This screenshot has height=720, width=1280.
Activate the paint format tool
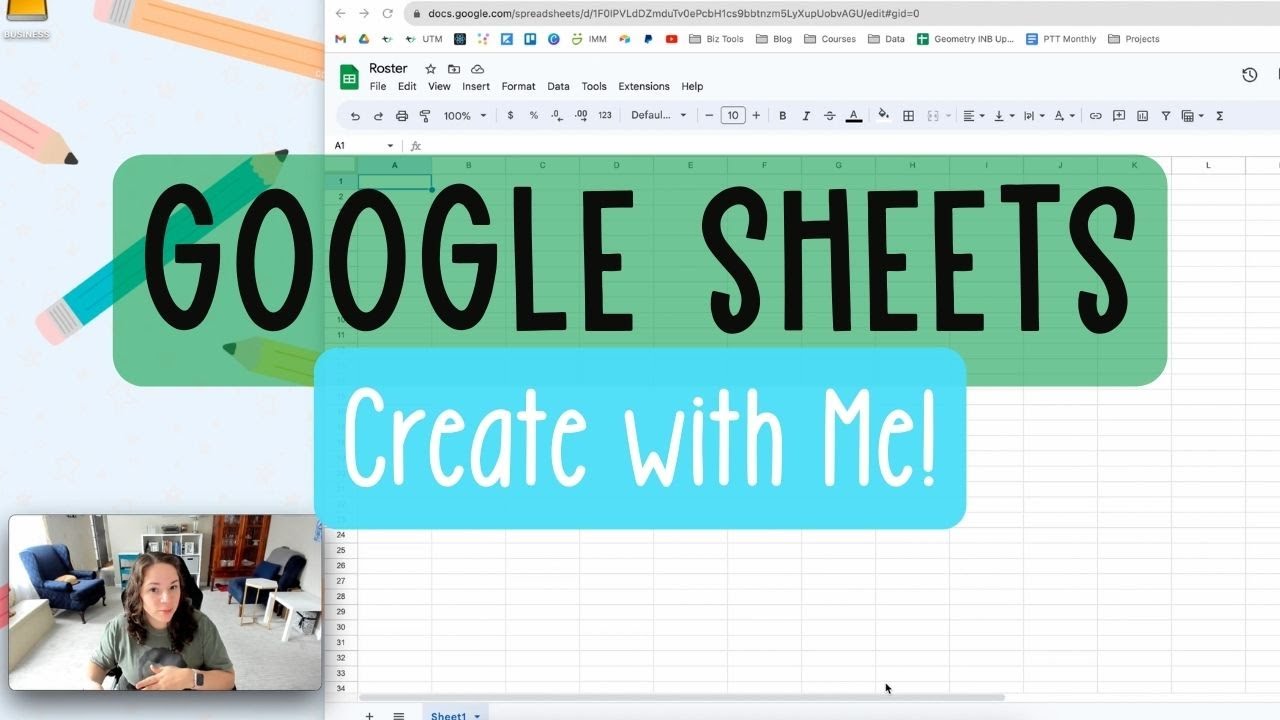coord(425,116)
